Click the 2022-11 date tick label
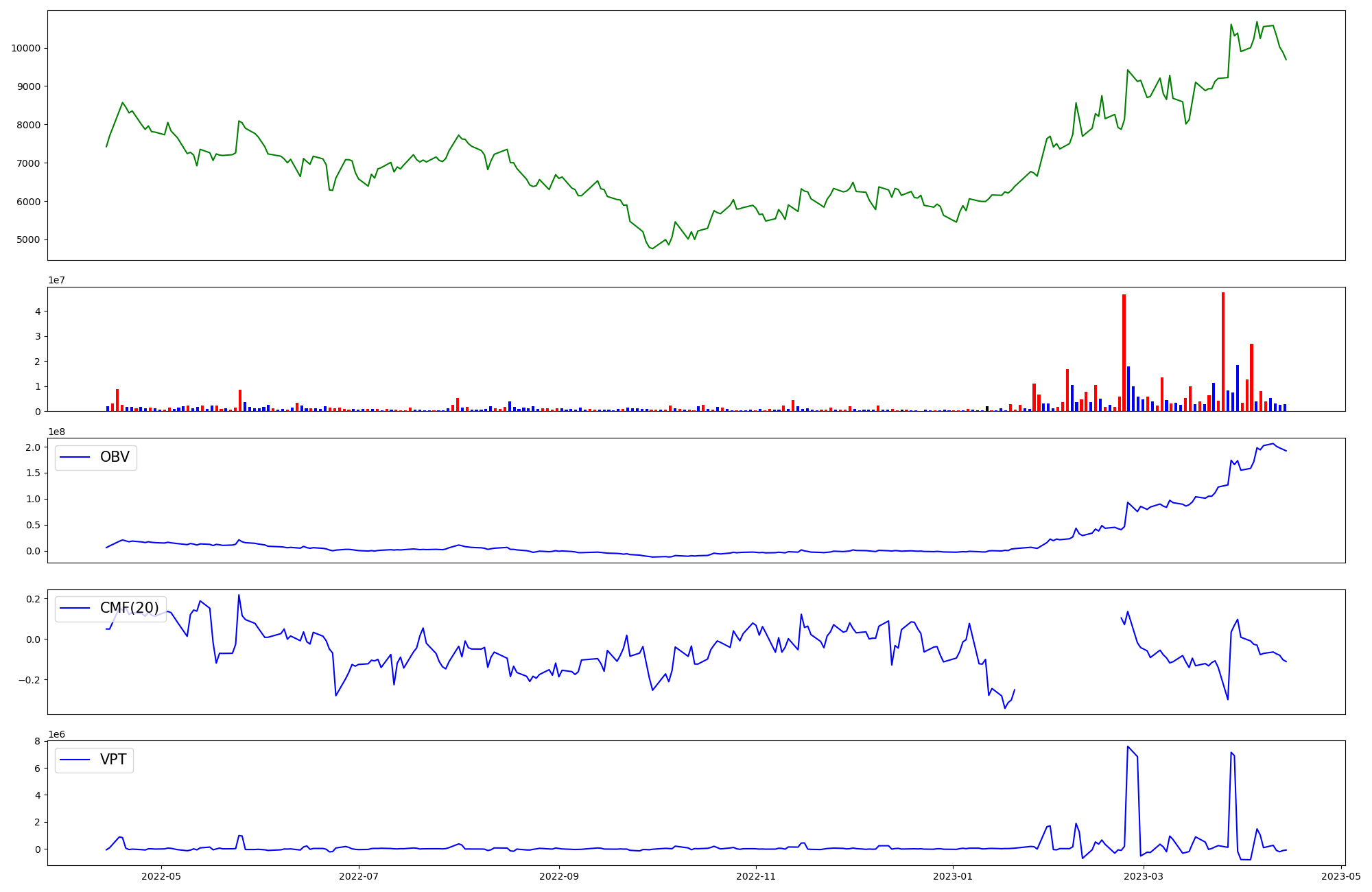1372x892 pixels. coord(756,876)
